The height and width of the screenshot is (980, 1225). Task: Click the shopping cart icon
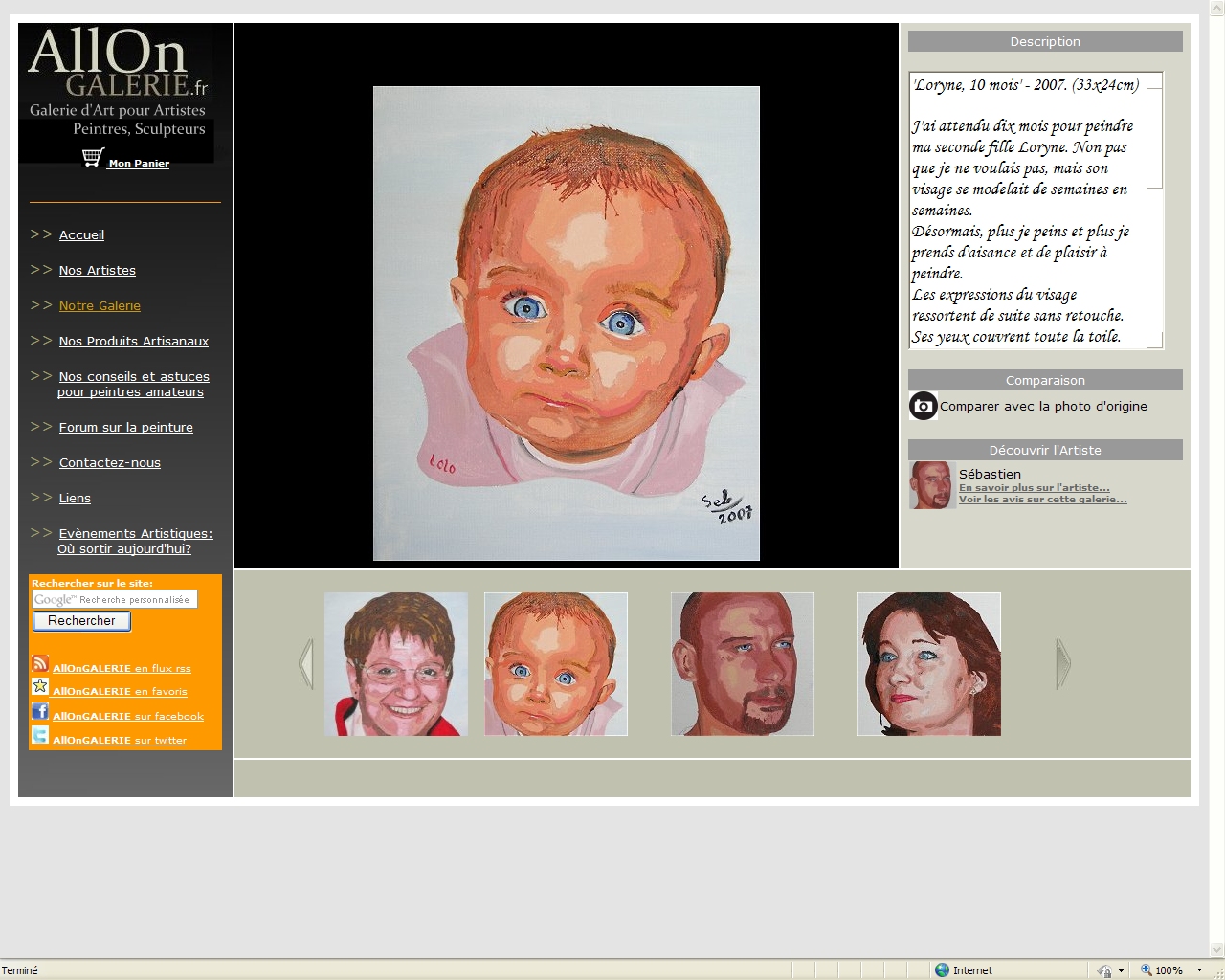click(x=93, y=158)
